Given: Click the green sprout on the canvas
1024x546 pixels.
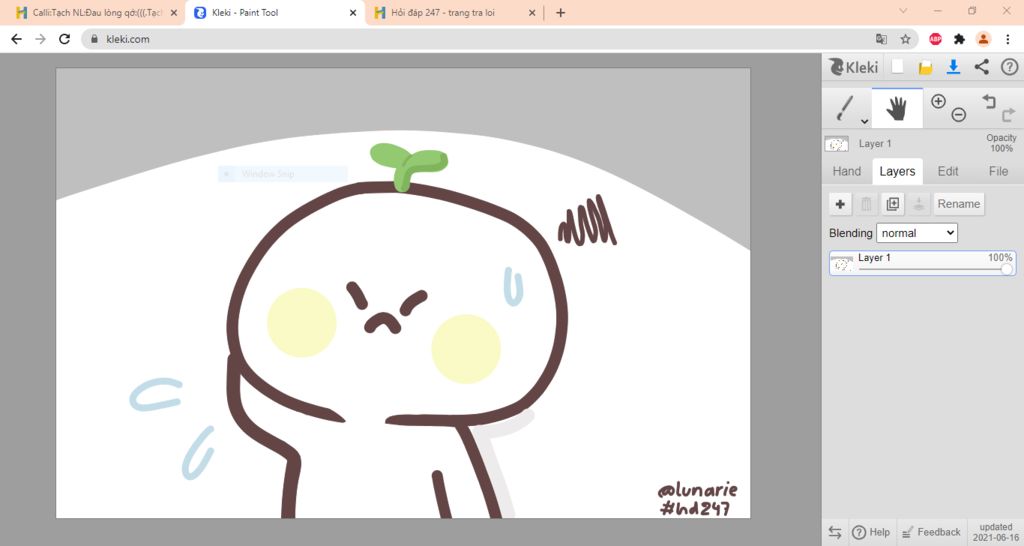Looking at the screenshot, I should click(409, 165).
